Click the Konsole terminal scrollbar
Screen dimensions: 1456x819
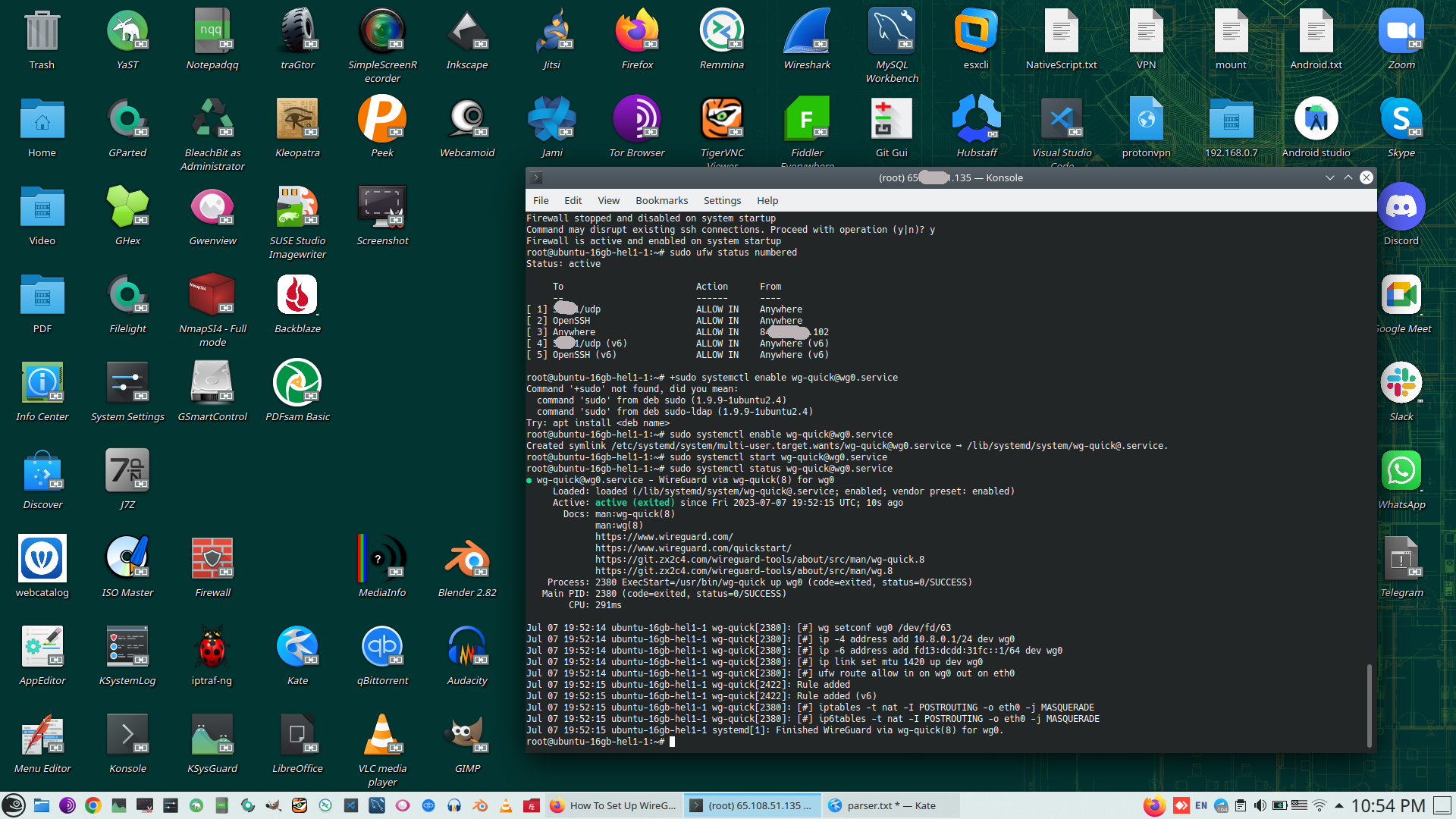pos(1369,705)
